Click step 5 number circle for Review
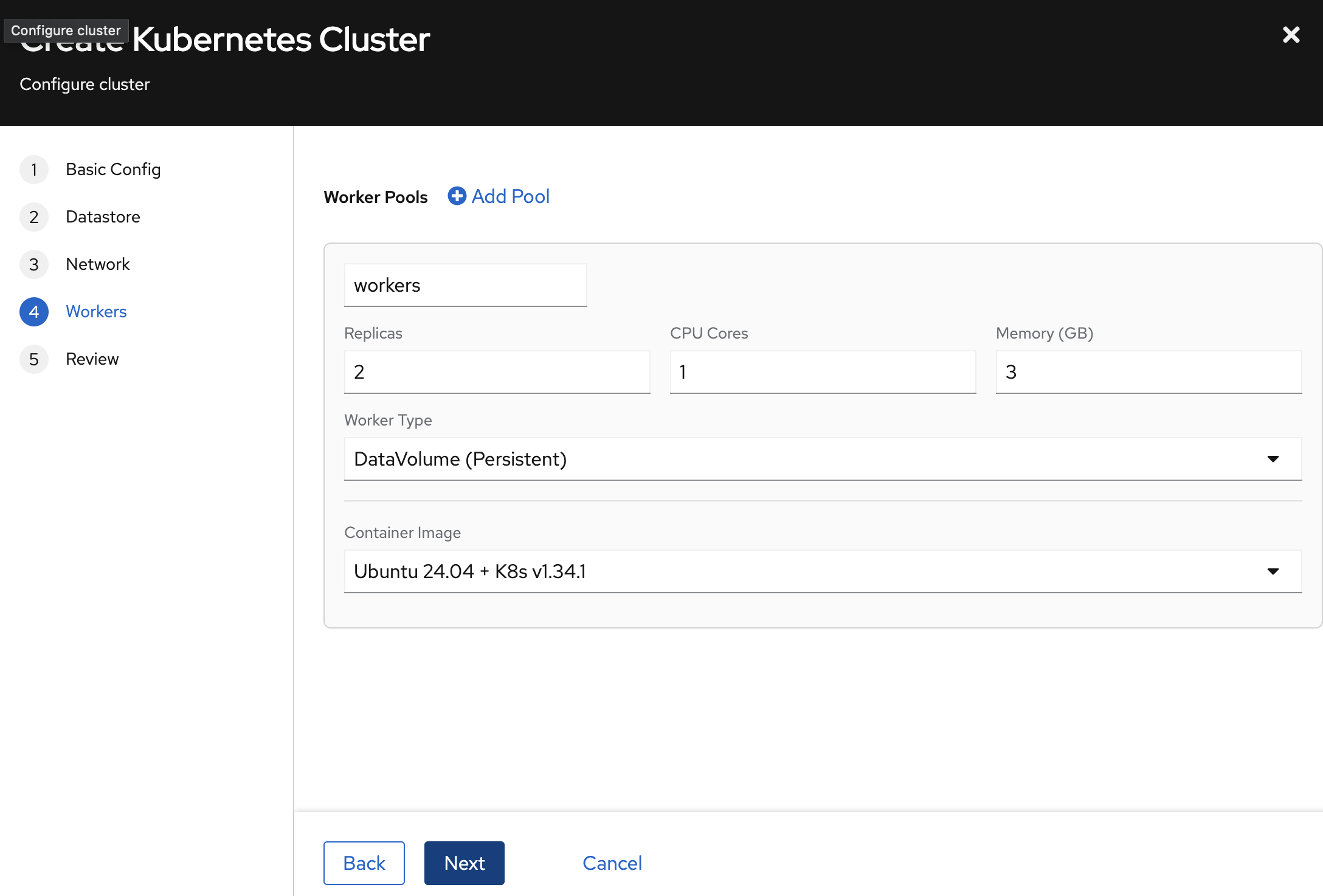Screen dimensions: 1323x896 (34, 359)
